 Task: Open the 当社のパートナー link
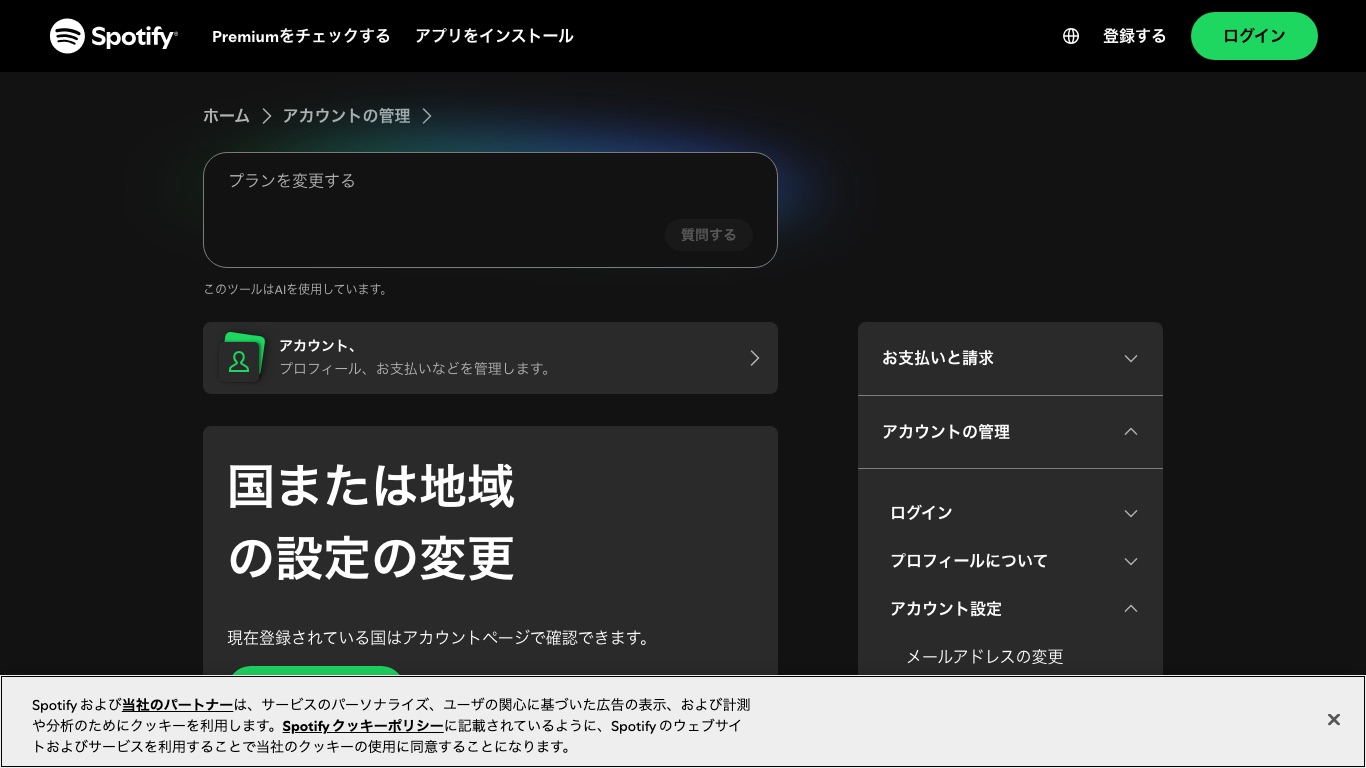178,705
